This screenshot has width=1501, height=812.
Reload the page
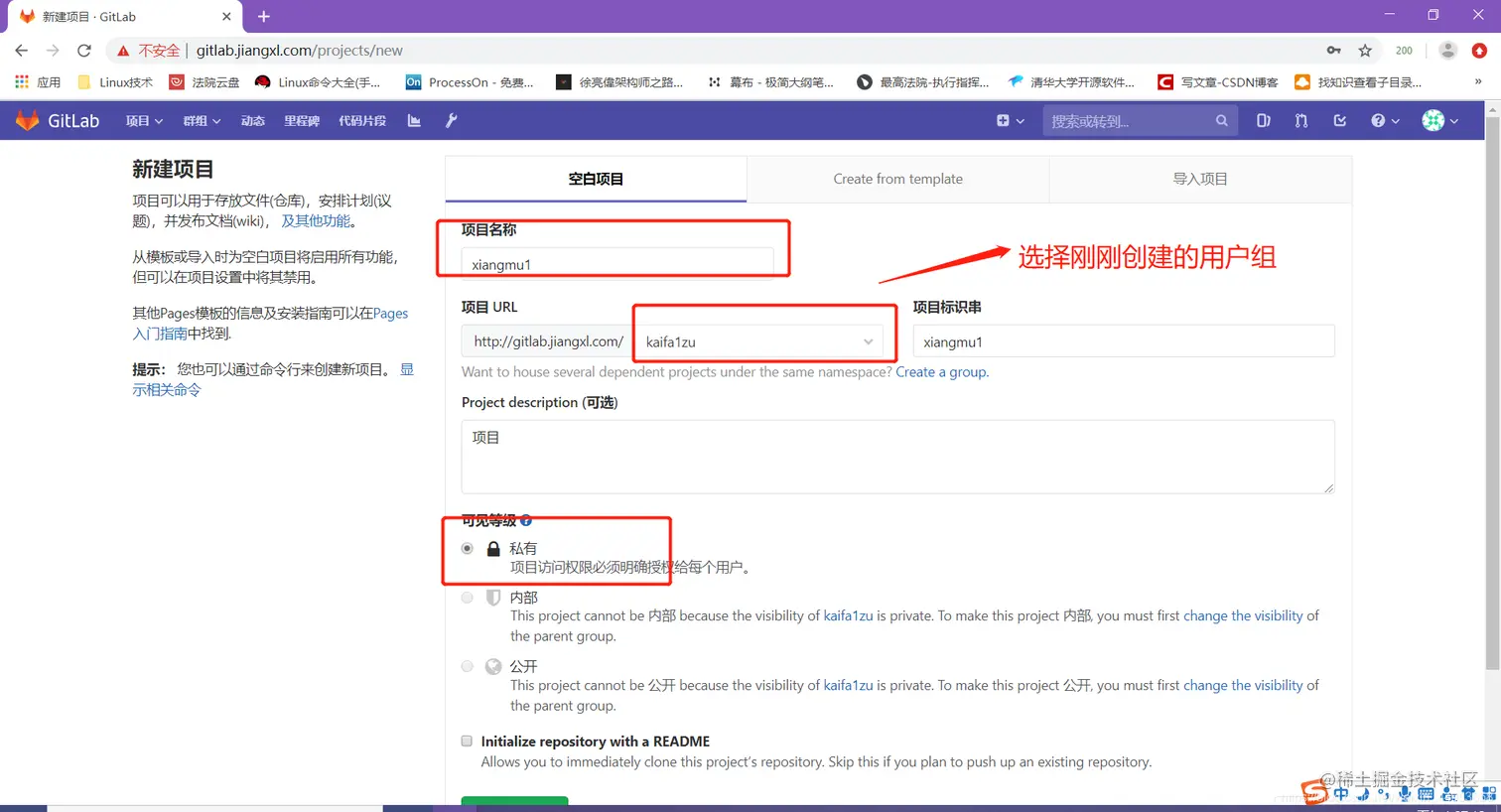tap(84, 50)
